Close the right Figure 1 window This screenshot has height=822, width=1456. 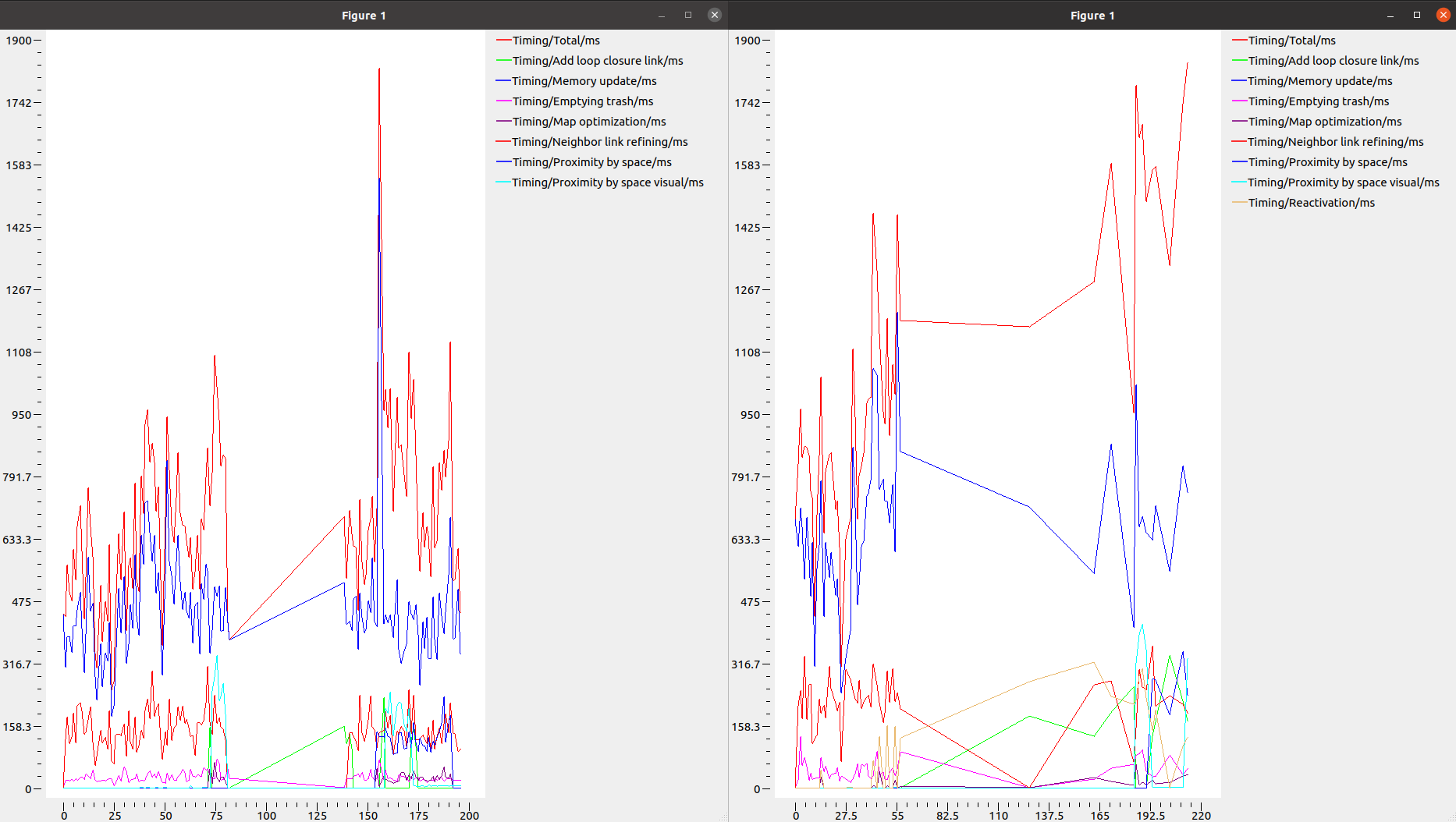(1443, 15)
